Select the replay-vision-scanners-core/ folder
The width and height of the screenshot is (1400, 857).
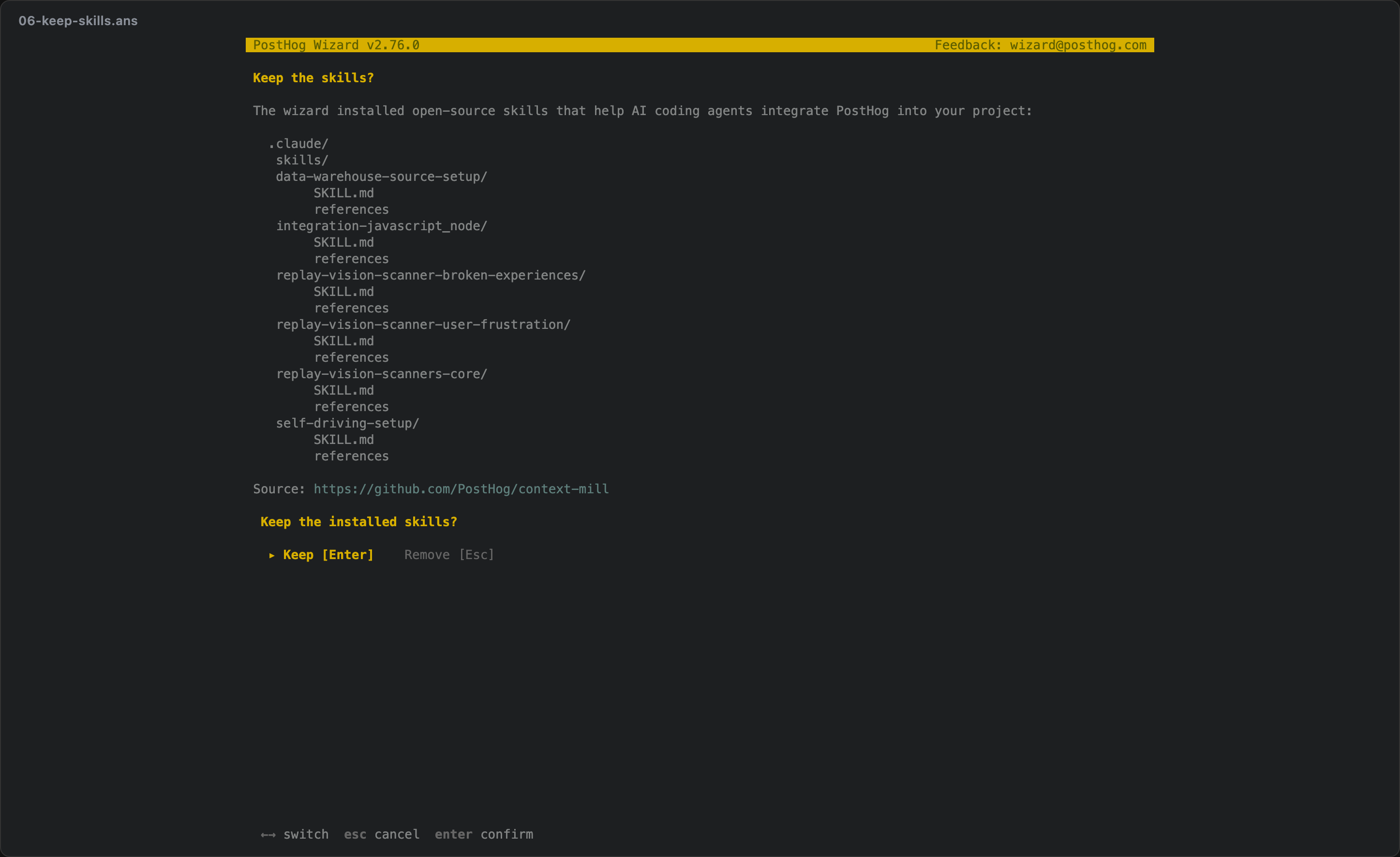382,374
